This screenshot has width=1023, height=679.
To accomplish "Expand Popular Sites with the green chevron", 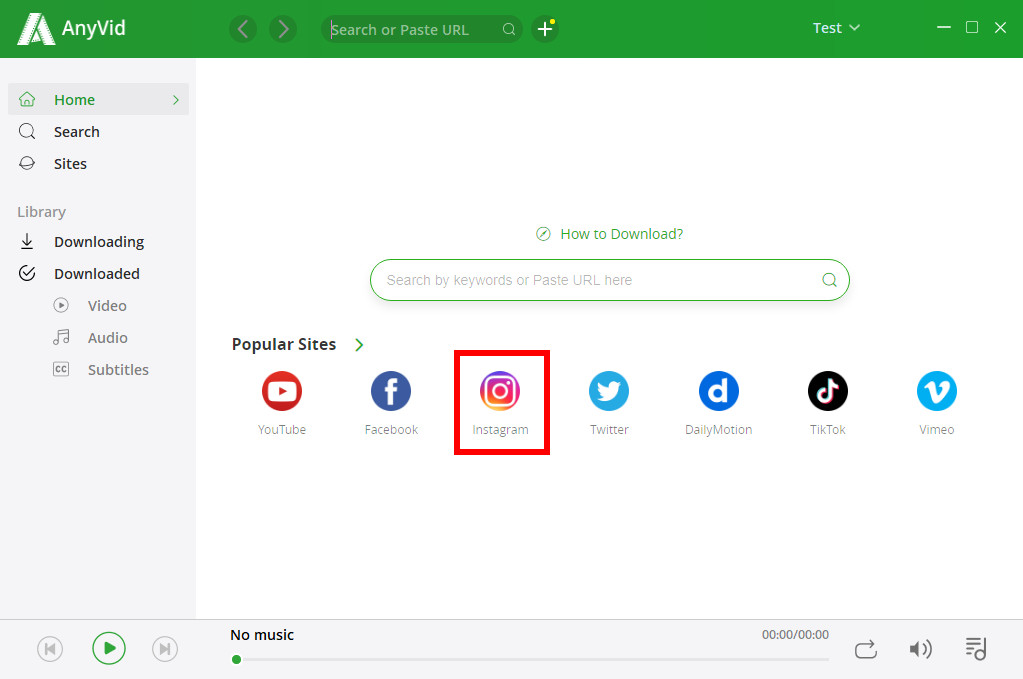I will (x=359, y=345).
